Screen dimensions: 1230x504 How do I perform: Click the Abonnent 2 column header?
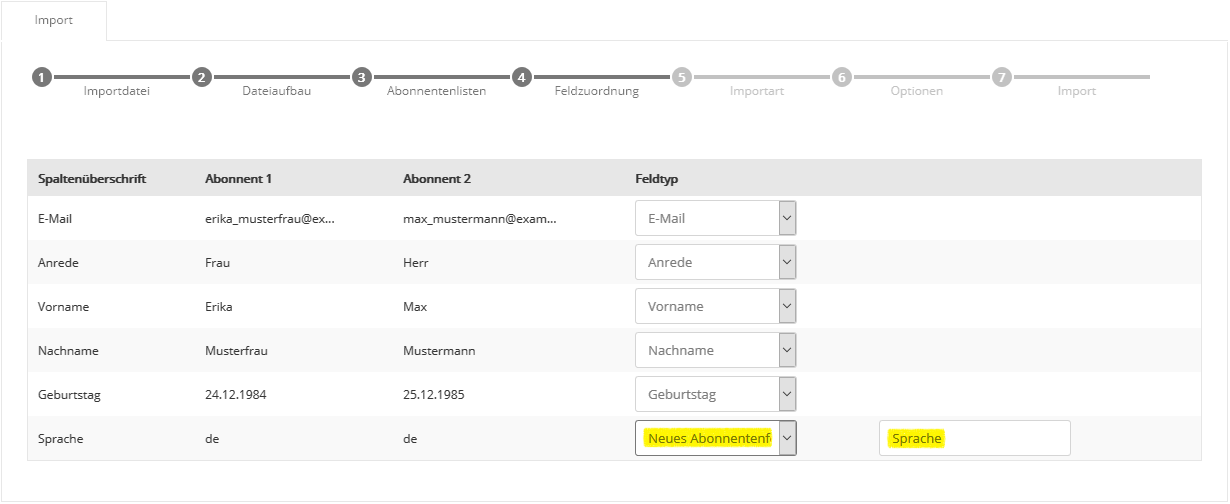[436, 178]
